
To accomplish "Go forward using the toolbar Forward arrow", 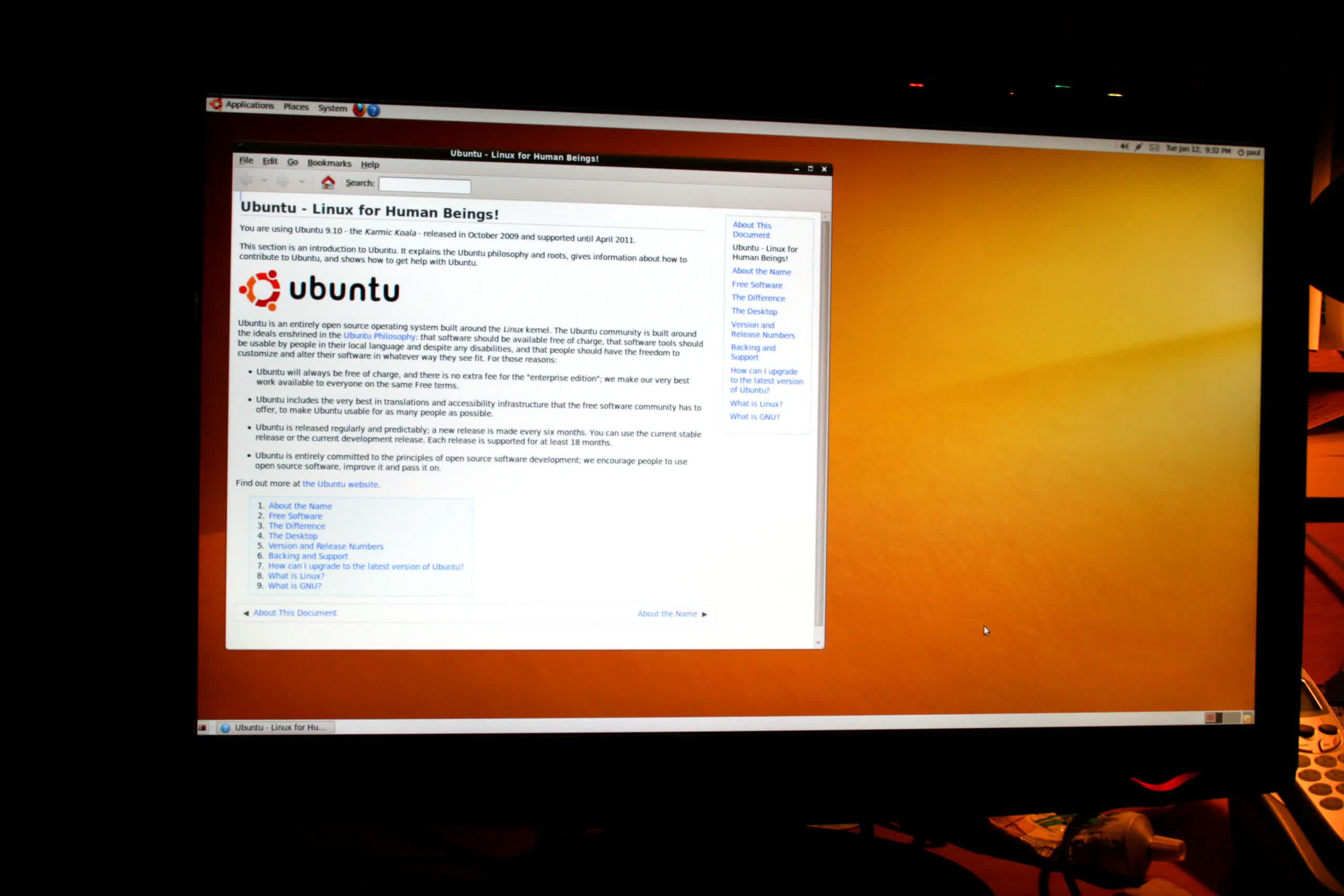I will click(x=283, y=181).
